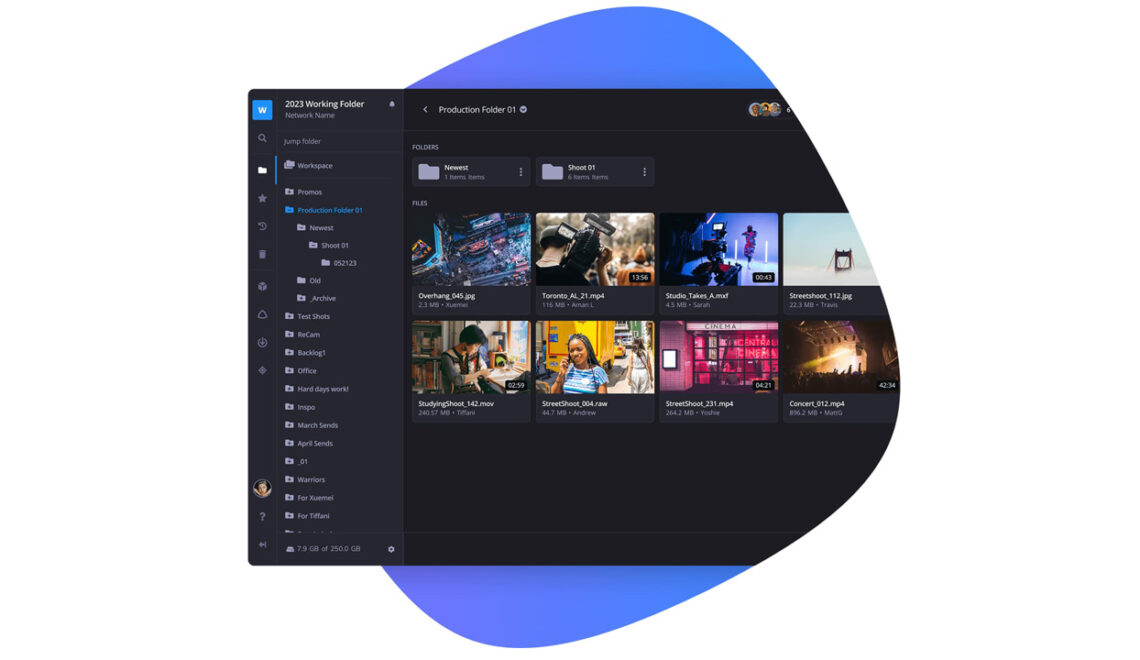Viewport: 1140px width, 660px height.
Task: Select the March Sends folder
Action: (x=311, y=425)
